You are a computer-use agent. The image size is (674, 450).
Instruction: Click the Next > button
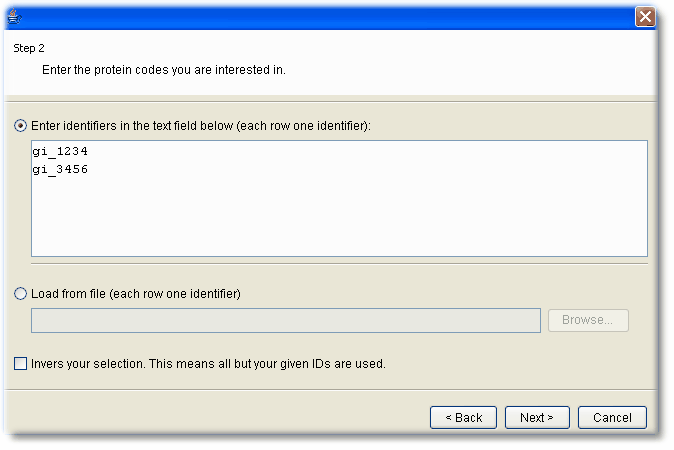point(537,417)
